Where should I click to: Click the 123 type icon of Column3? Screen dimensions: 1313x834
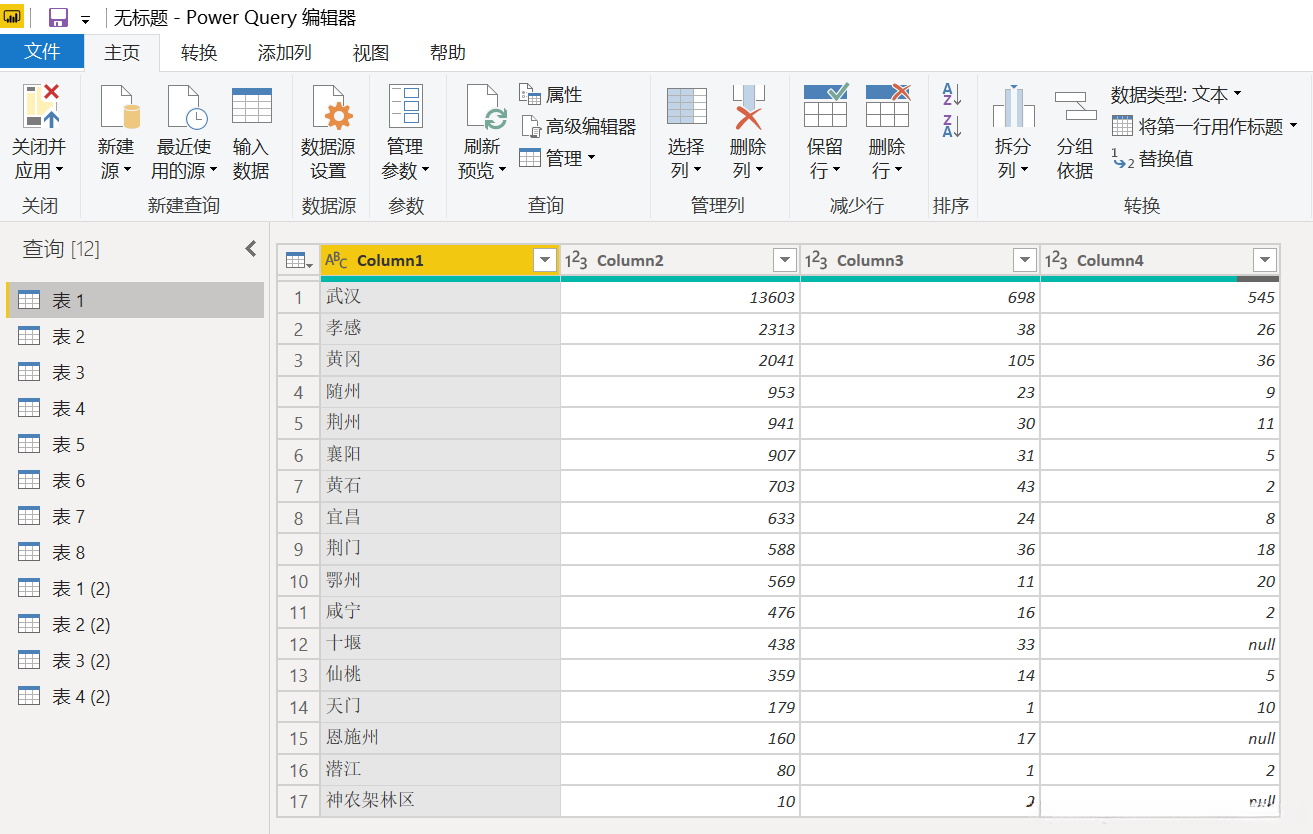point(817,261)
